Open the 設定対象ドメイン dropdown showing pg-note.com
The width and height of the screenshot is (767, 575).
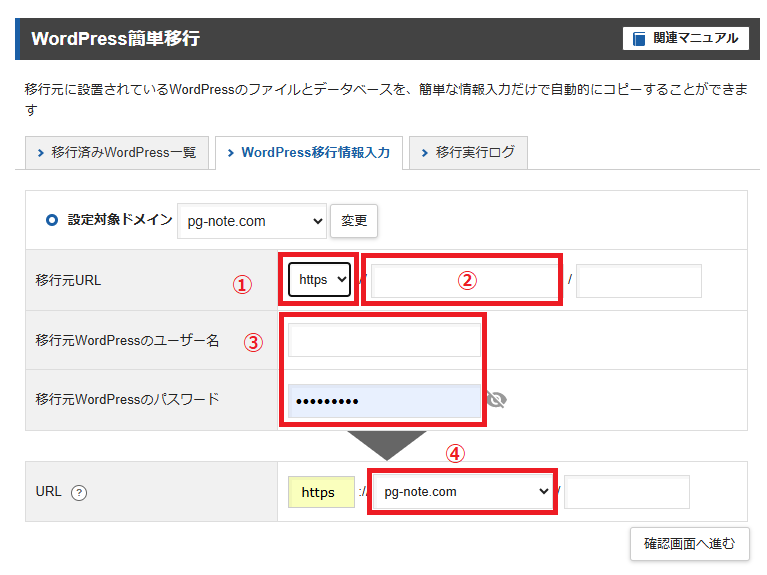pos(251,221)
